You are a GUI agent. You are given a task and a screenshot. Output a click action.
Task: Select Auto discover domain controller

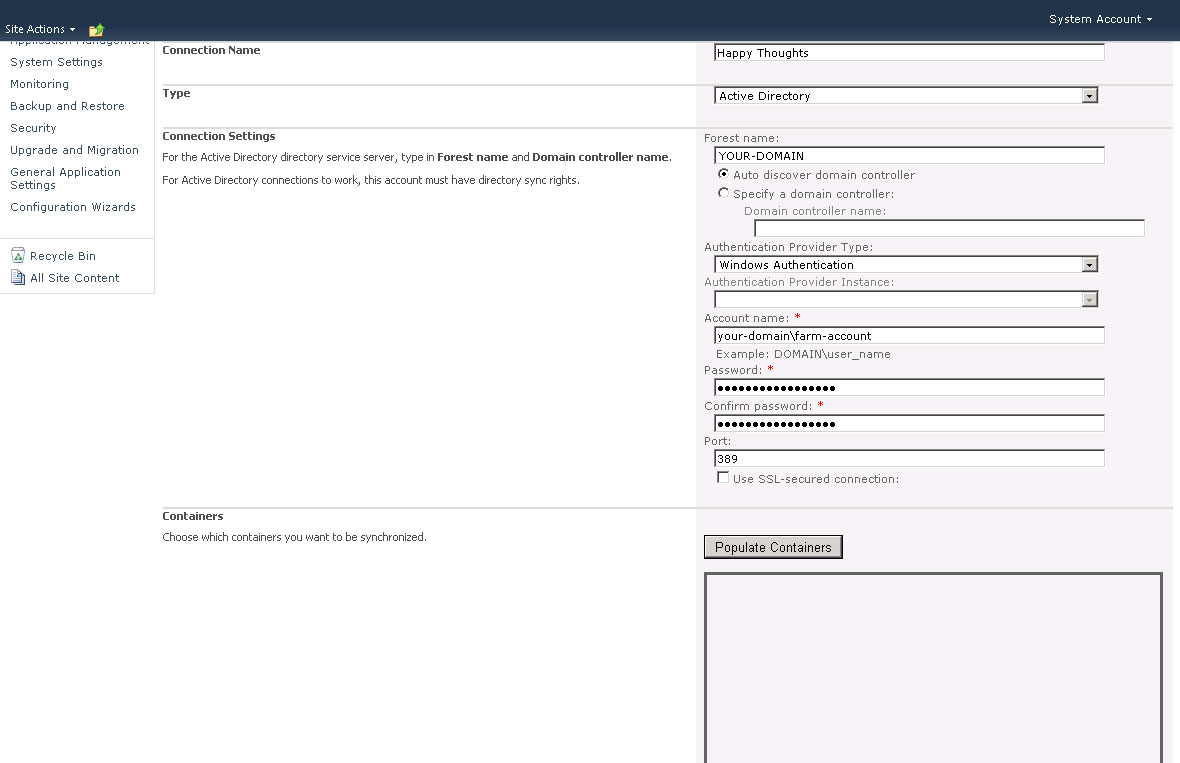(723, 174)
